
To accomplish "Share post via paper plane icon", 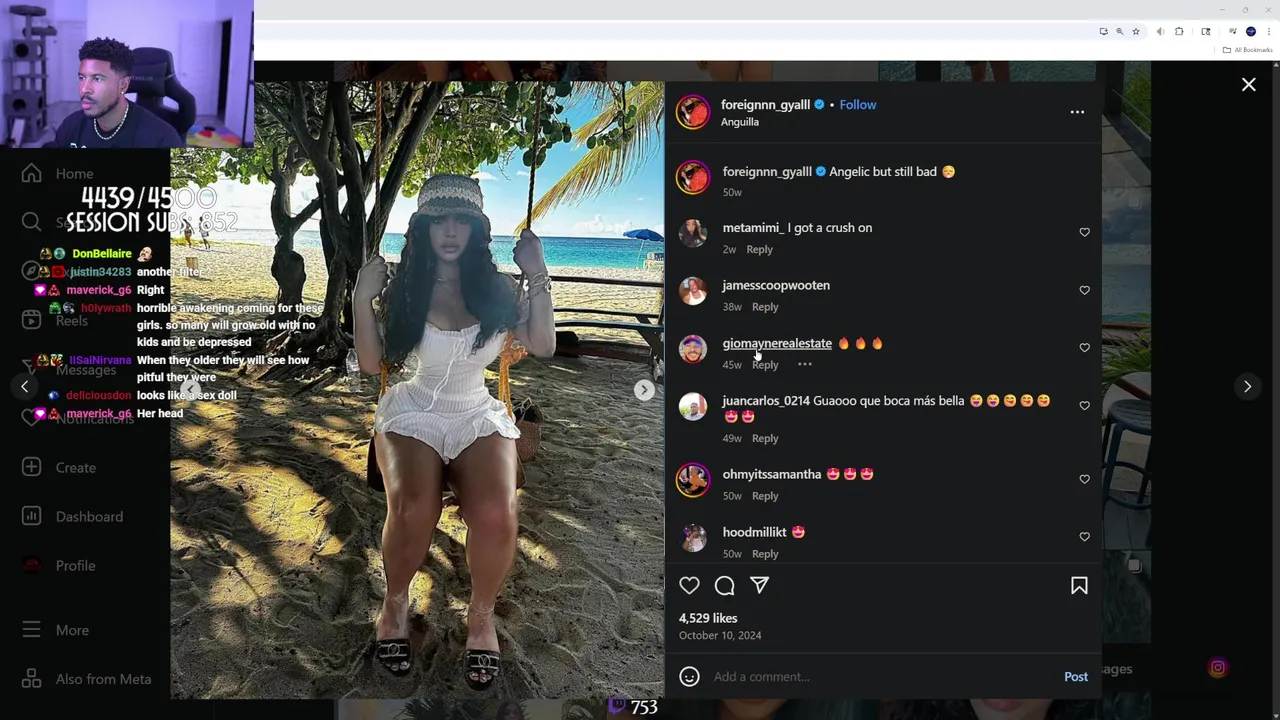I will point(760,586).
